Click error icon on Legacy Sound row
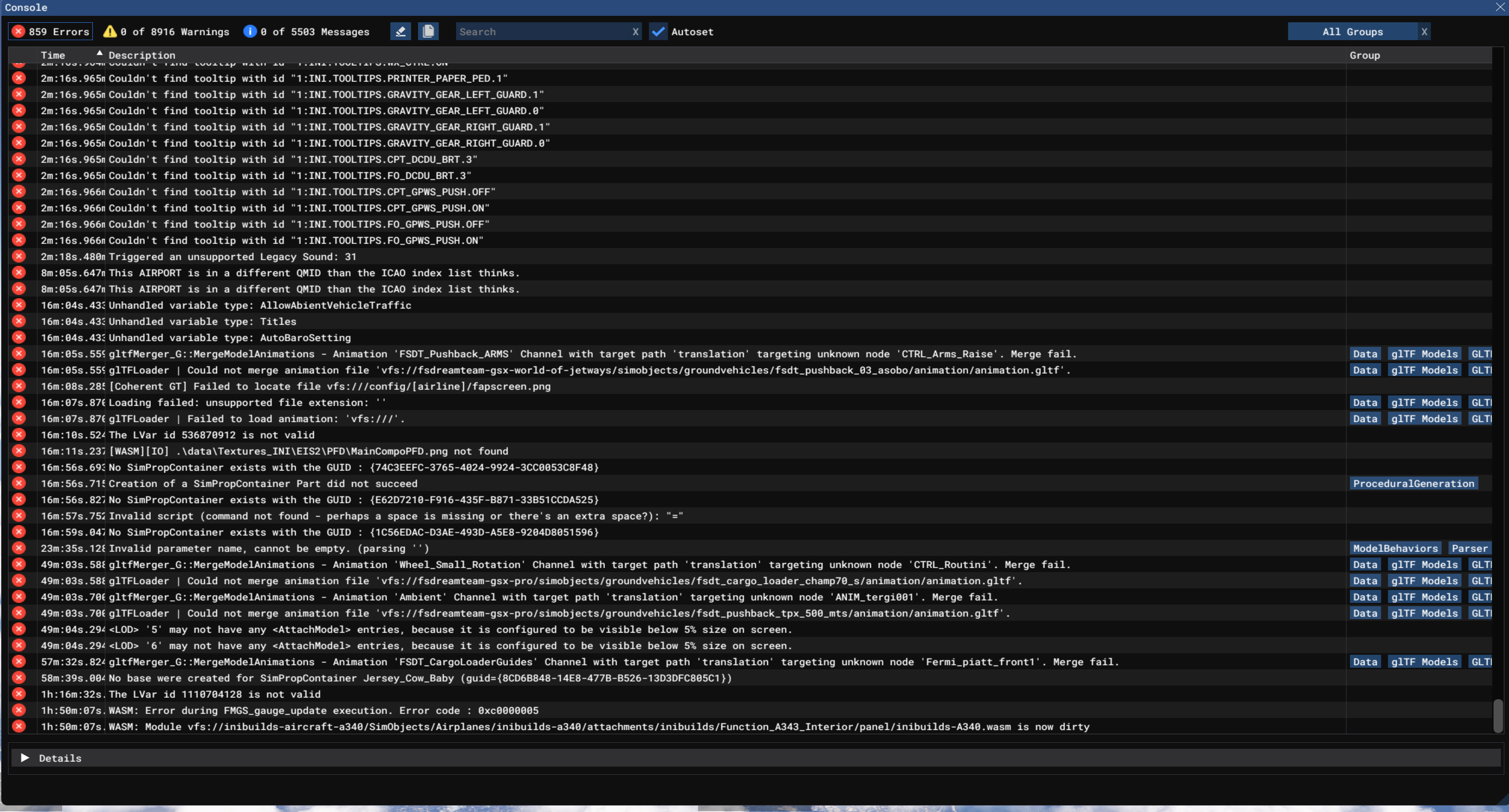The width and height of the screenshot is (1509, 812). pyautogui.click(x=19, y=256)
